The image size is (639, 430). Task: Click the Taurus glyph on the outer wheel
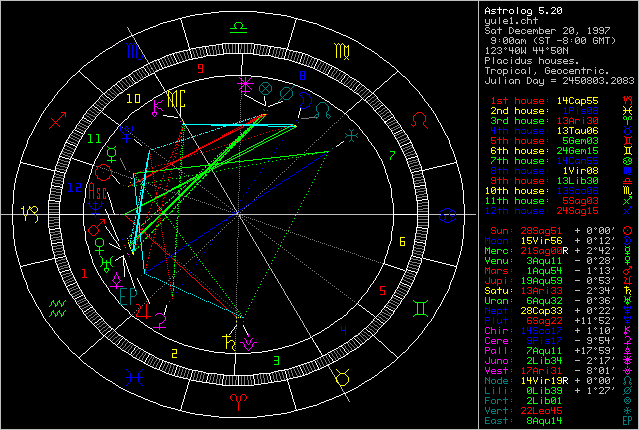point(342,377)
